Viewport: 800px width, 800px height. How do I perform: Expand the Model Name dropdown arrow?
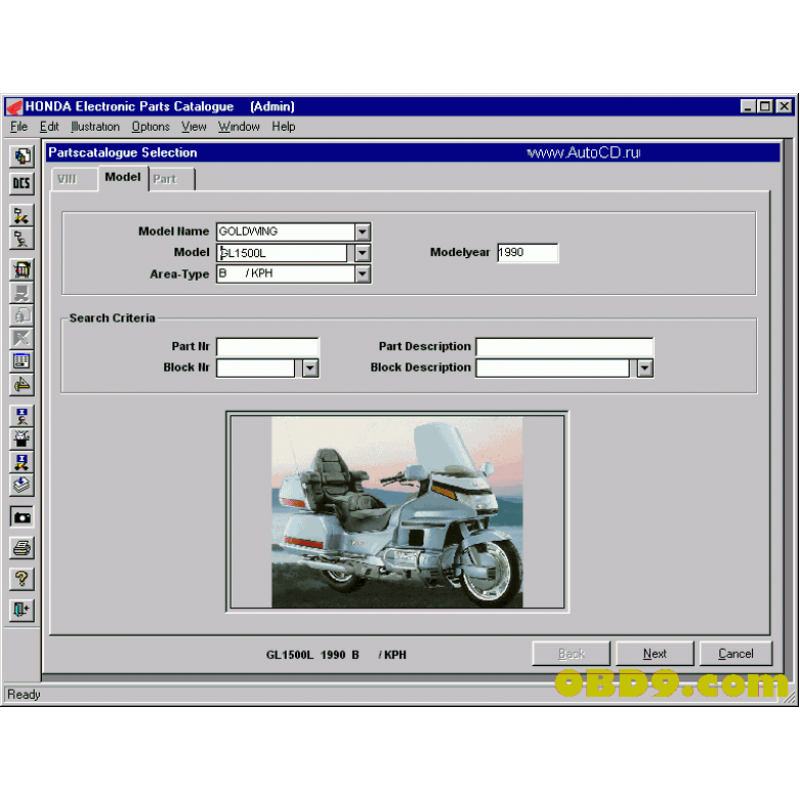click(362, 232)
